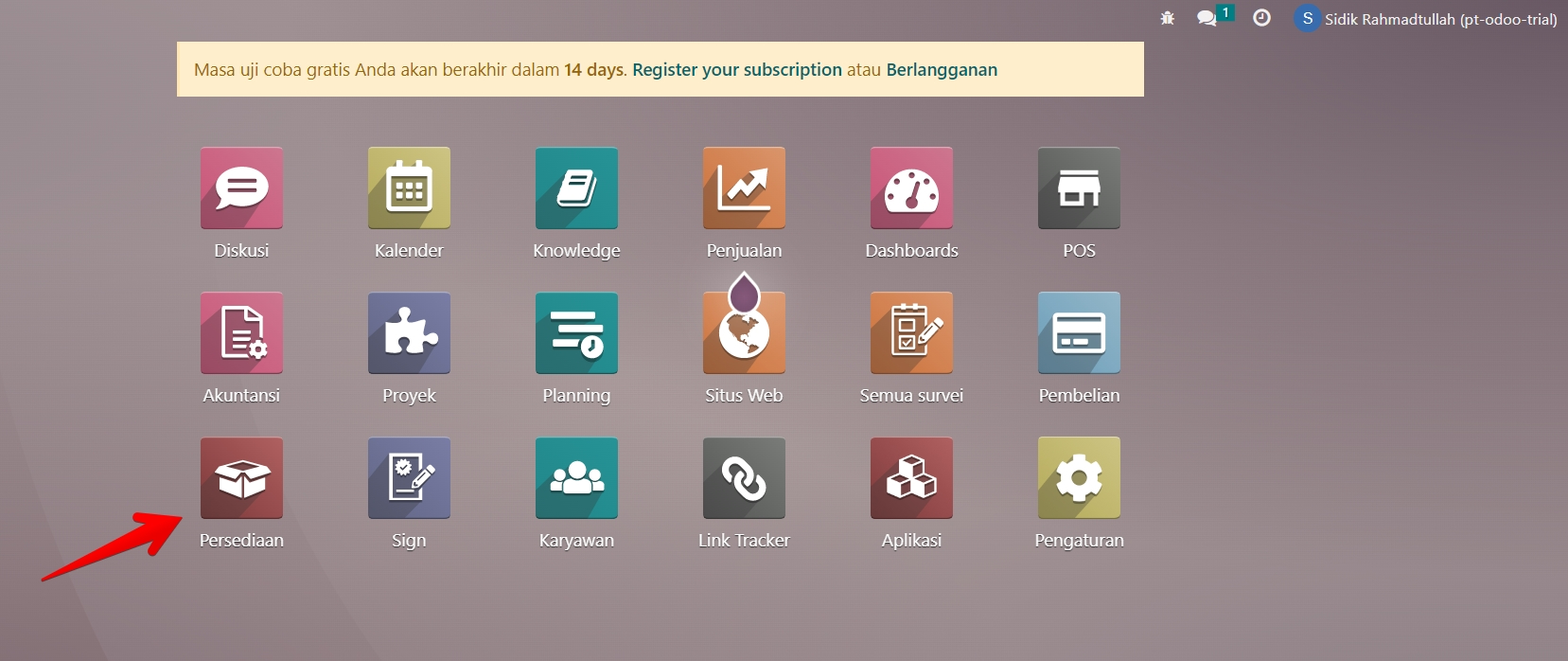
Task: Launch the Knowledge app icon
Action: tap(576, 188)
